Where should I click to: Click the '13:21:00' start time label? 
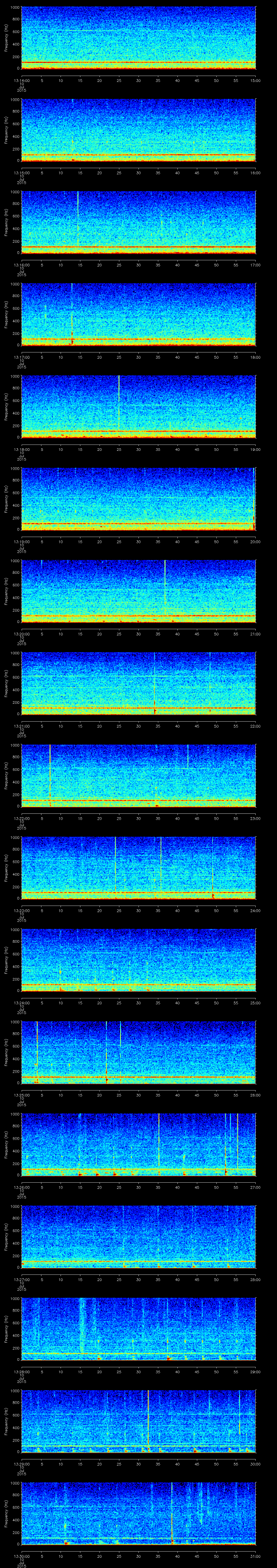21,726
